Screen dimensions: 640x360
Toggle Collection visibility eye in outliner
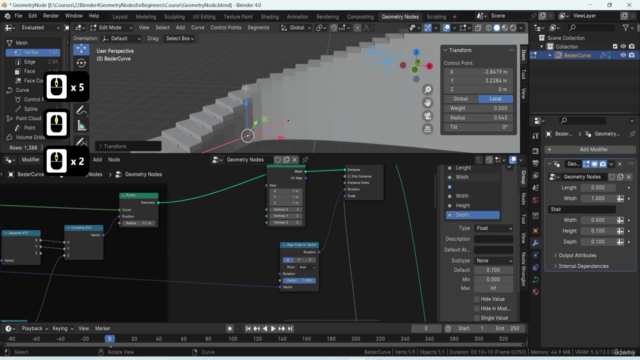coord(623,47)
